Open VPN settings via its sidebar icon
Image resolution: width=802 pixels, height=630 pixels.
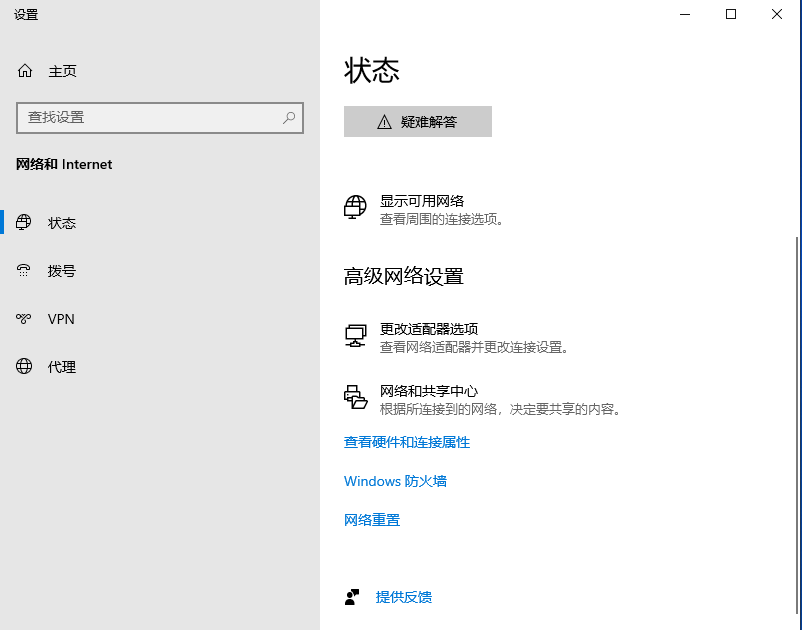click(x=22, y=319)
